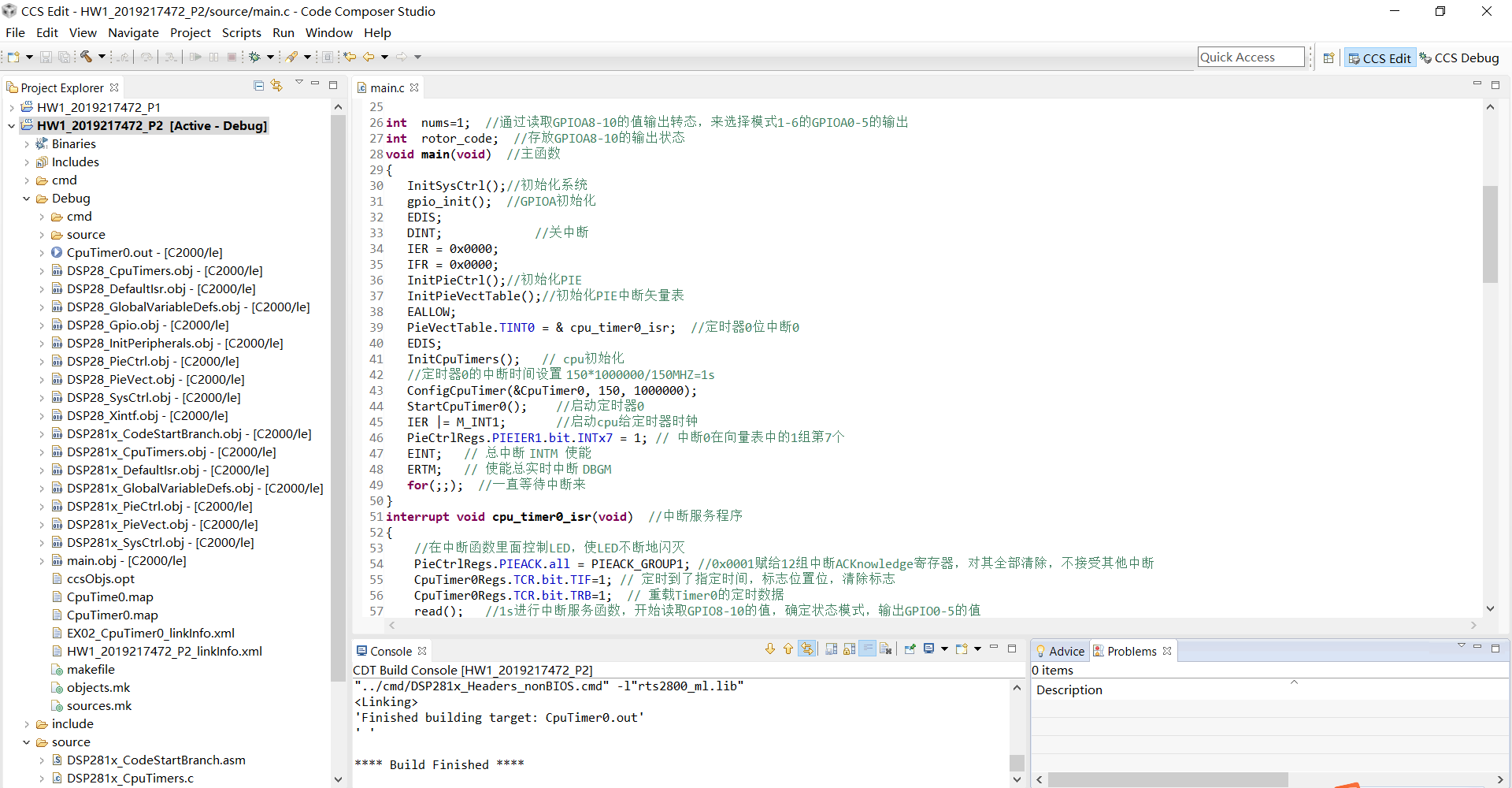Close the main.c editor tab
The image size is (1512, 788).
[414, 87]
